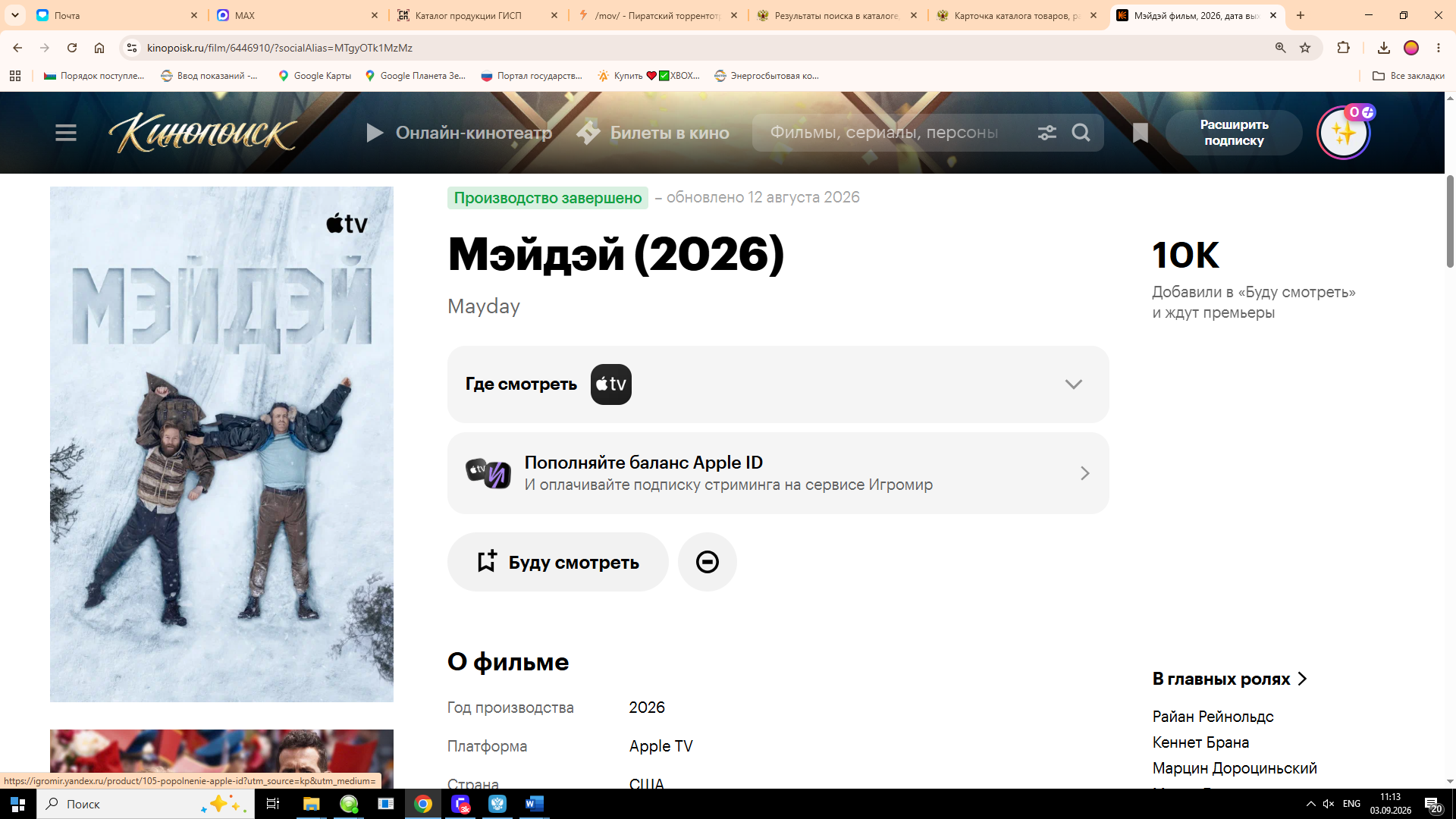The width and height of the screenshot is (1456, 819).
Task: Open search filters icon in search bar
Action: point(1046,133)
